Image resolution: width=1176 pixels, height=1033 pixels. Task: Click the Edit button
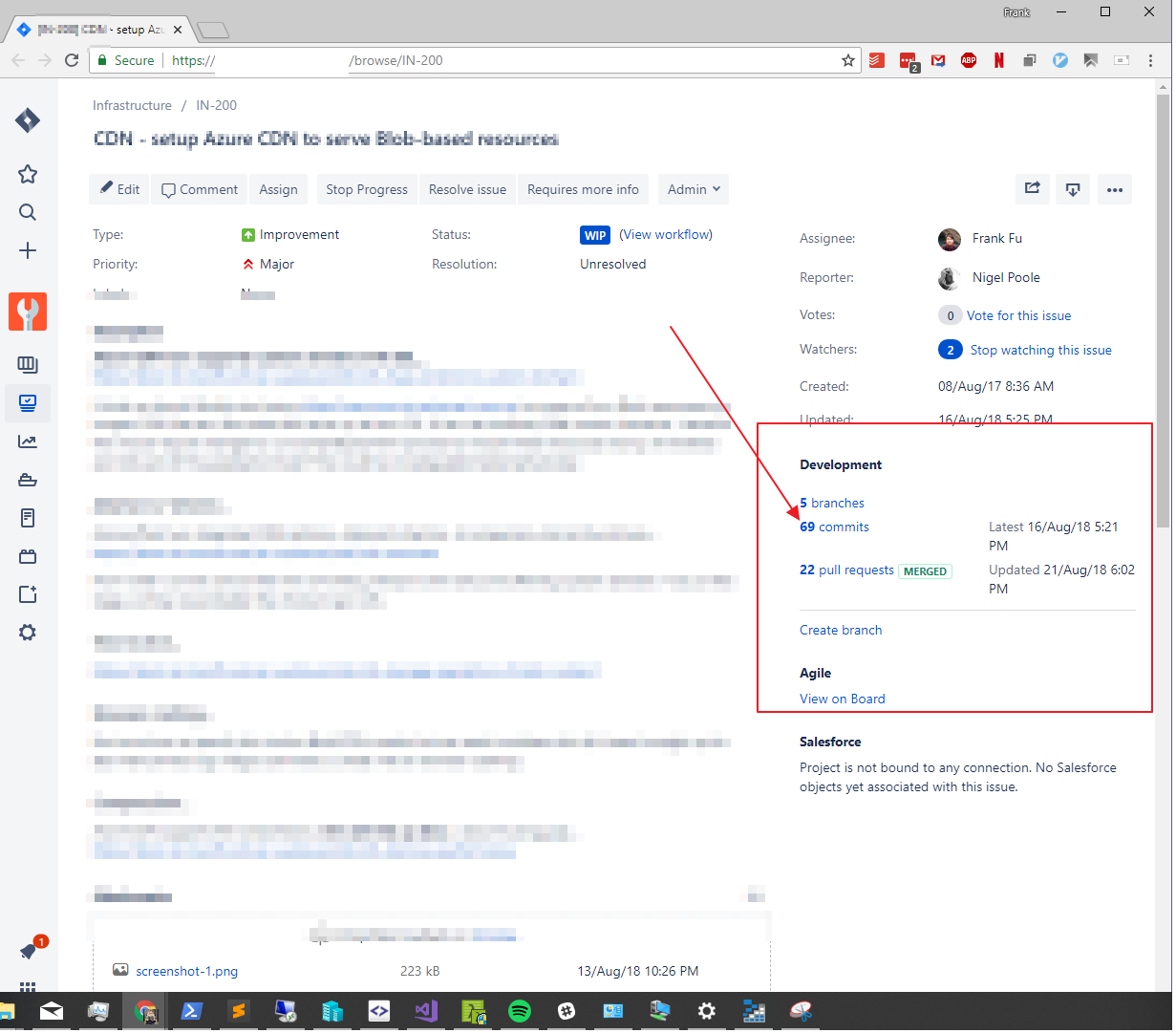pos(120,189)
